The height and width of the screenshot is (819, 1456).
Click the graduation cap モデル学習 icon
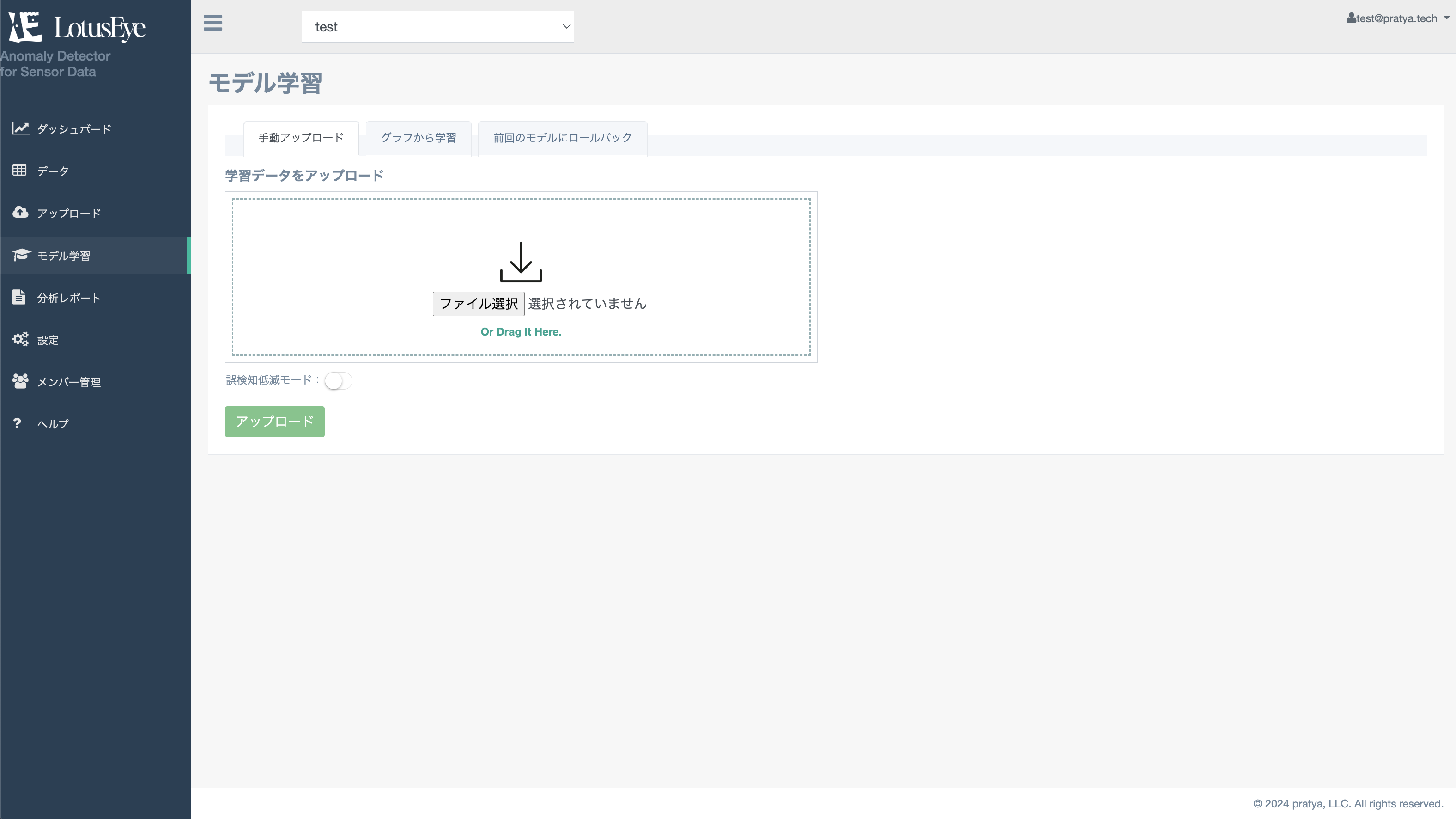click(x=21, y=255)
